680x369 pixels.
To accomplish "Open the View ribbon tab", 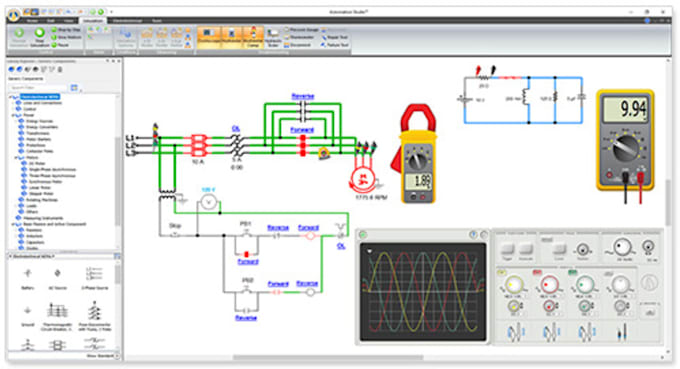I will [x=69, y=21].
